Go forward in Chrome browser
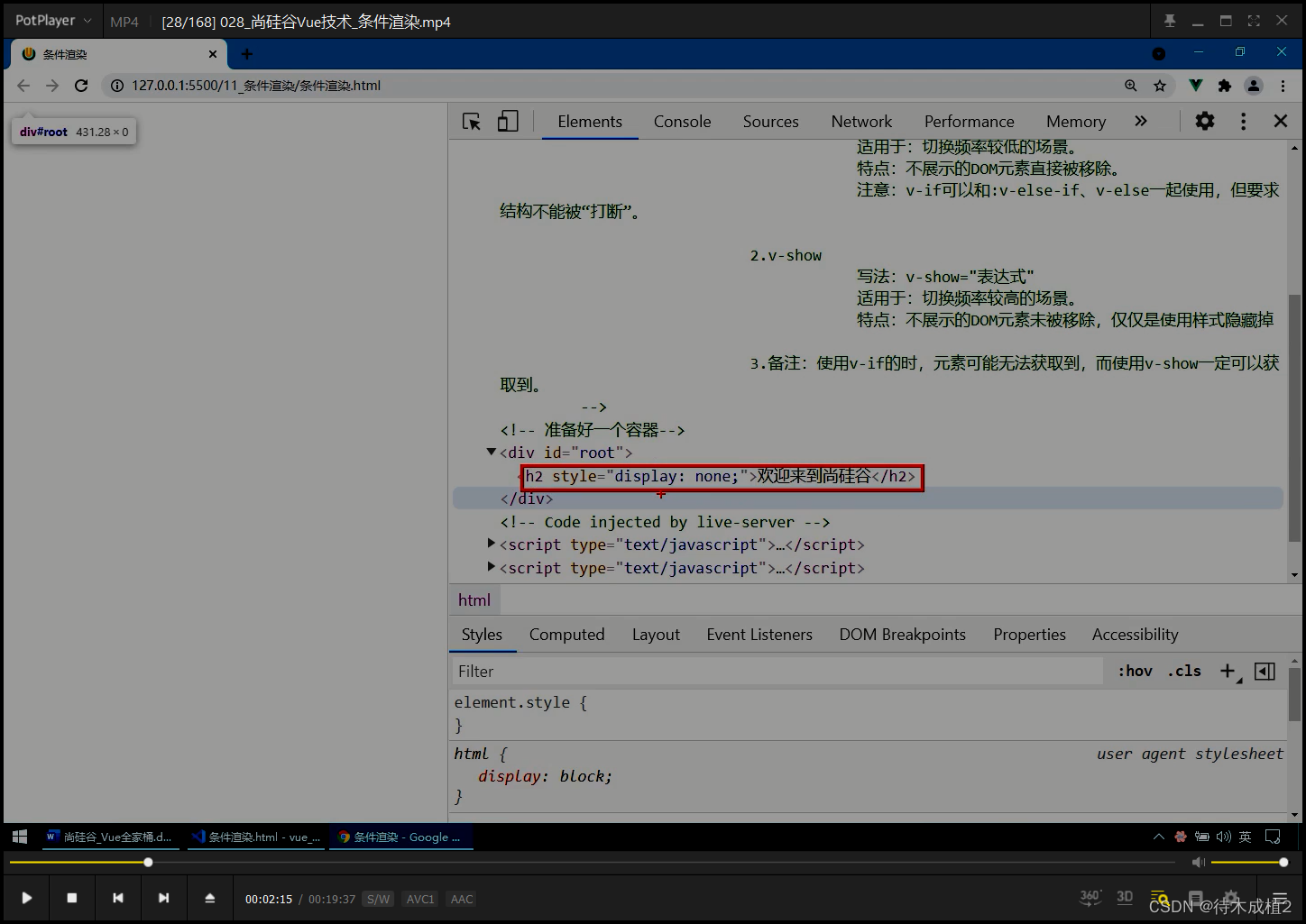The image size is (1306, 924). point(52,86)
